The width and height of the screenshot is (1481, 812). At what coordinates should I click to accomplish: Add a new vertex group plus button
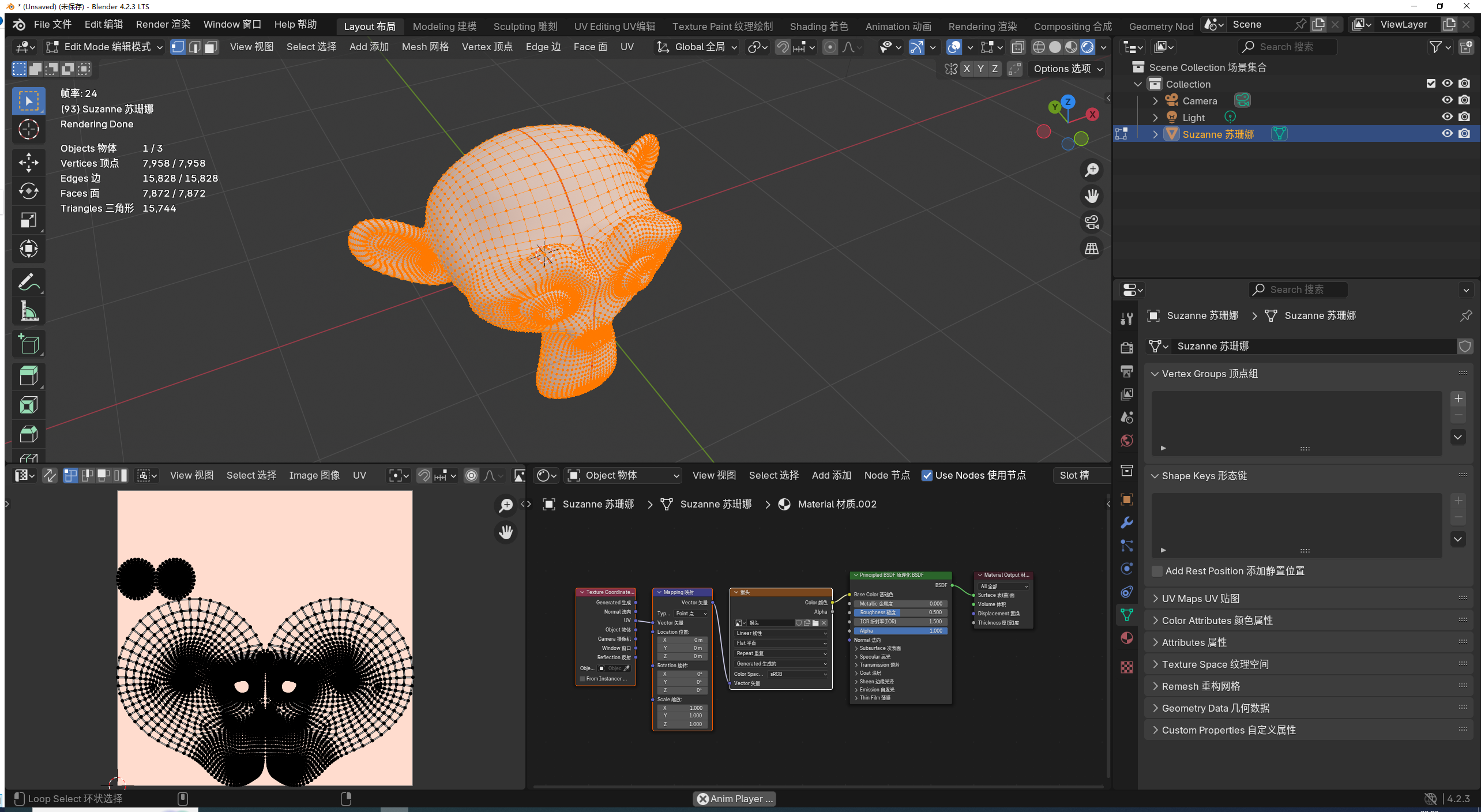(1458, 399)
